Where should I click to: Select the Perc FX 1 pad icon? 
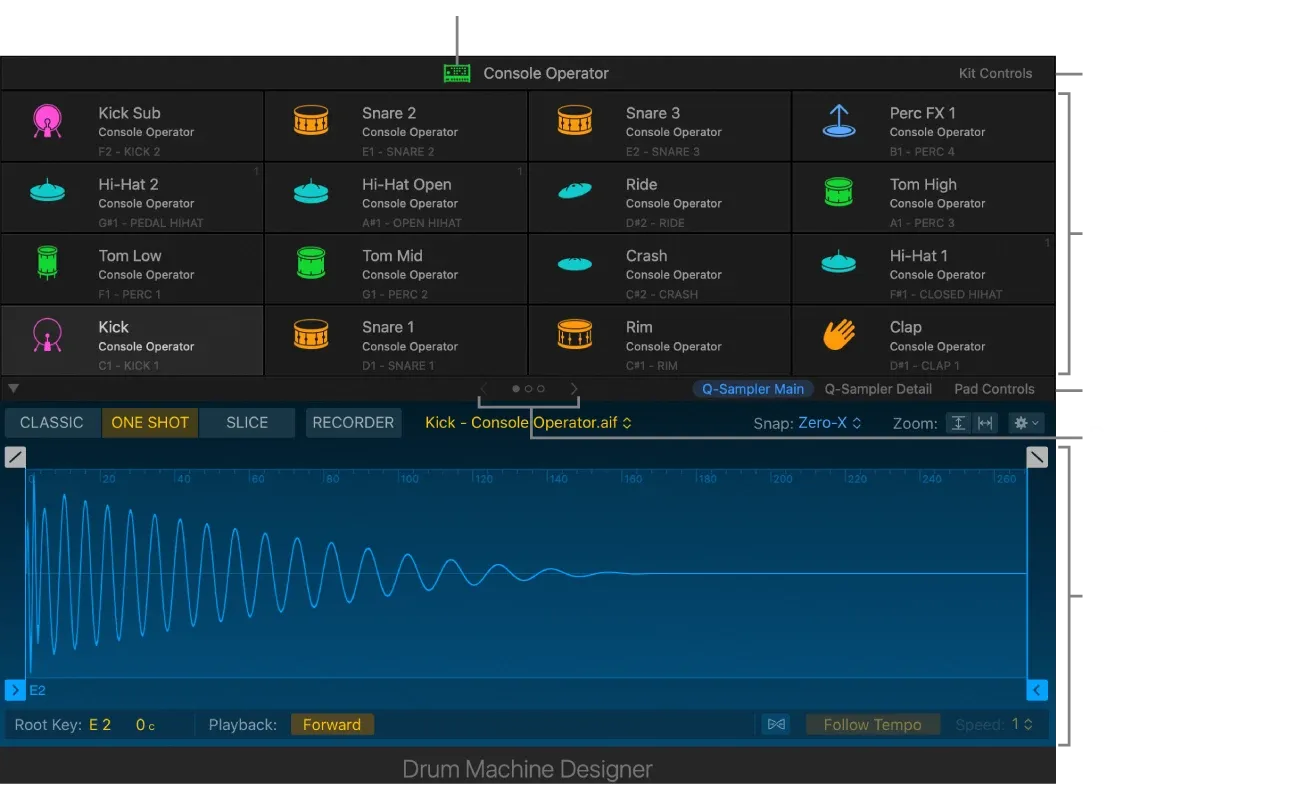tap(839, 121)
